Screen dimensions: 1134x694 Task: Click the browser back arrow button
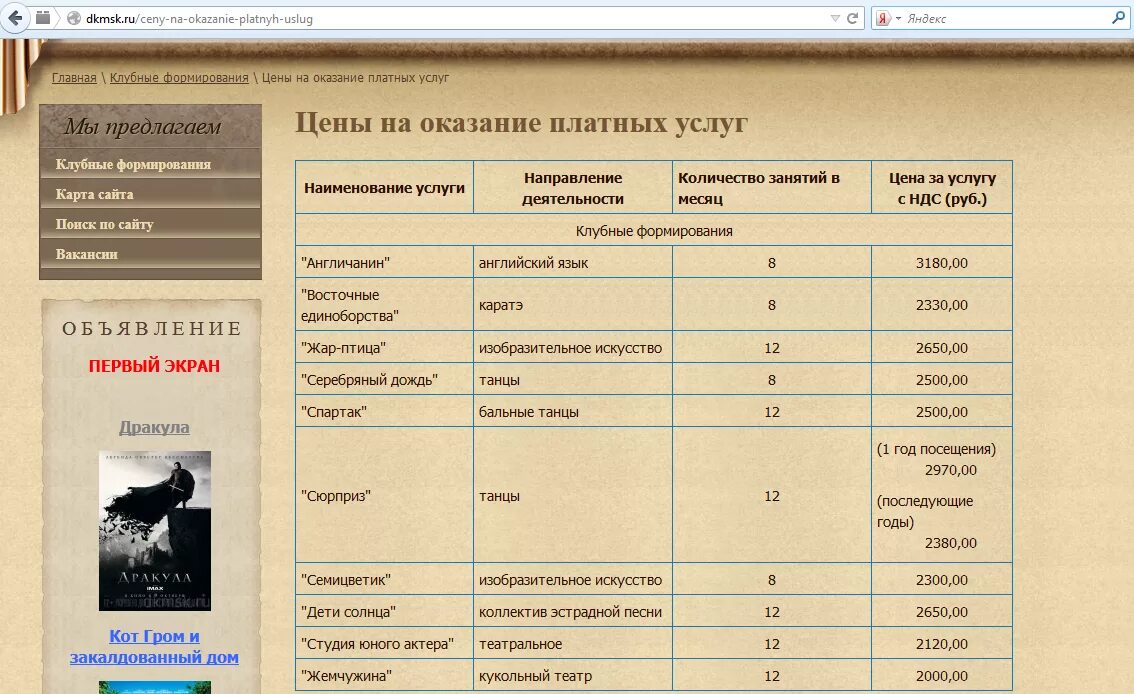[x=14, y=18]
